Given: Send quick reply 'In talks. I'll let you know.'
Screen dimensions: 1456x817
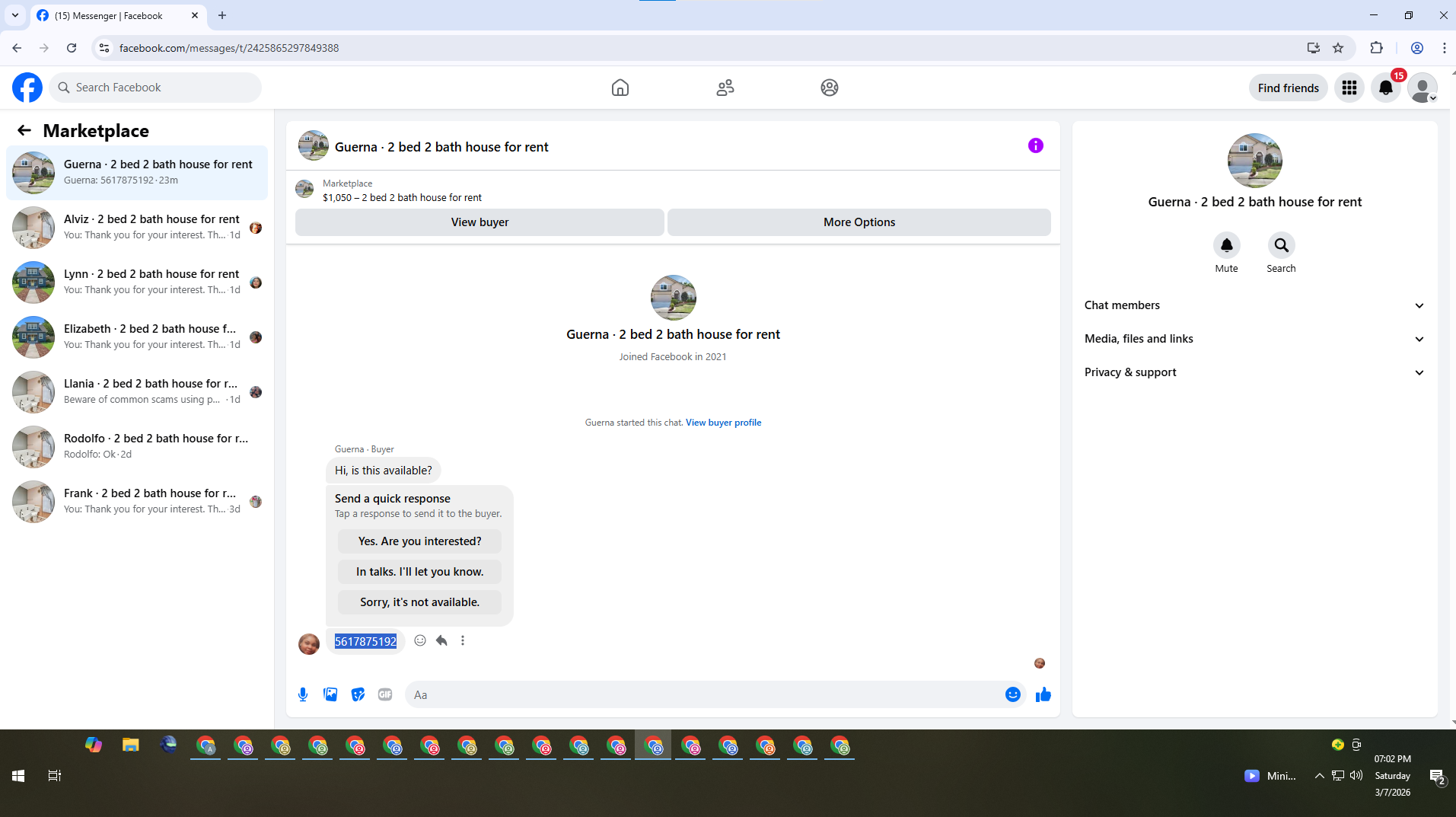Looking at the screenshot, I should [x=419, y=572].
